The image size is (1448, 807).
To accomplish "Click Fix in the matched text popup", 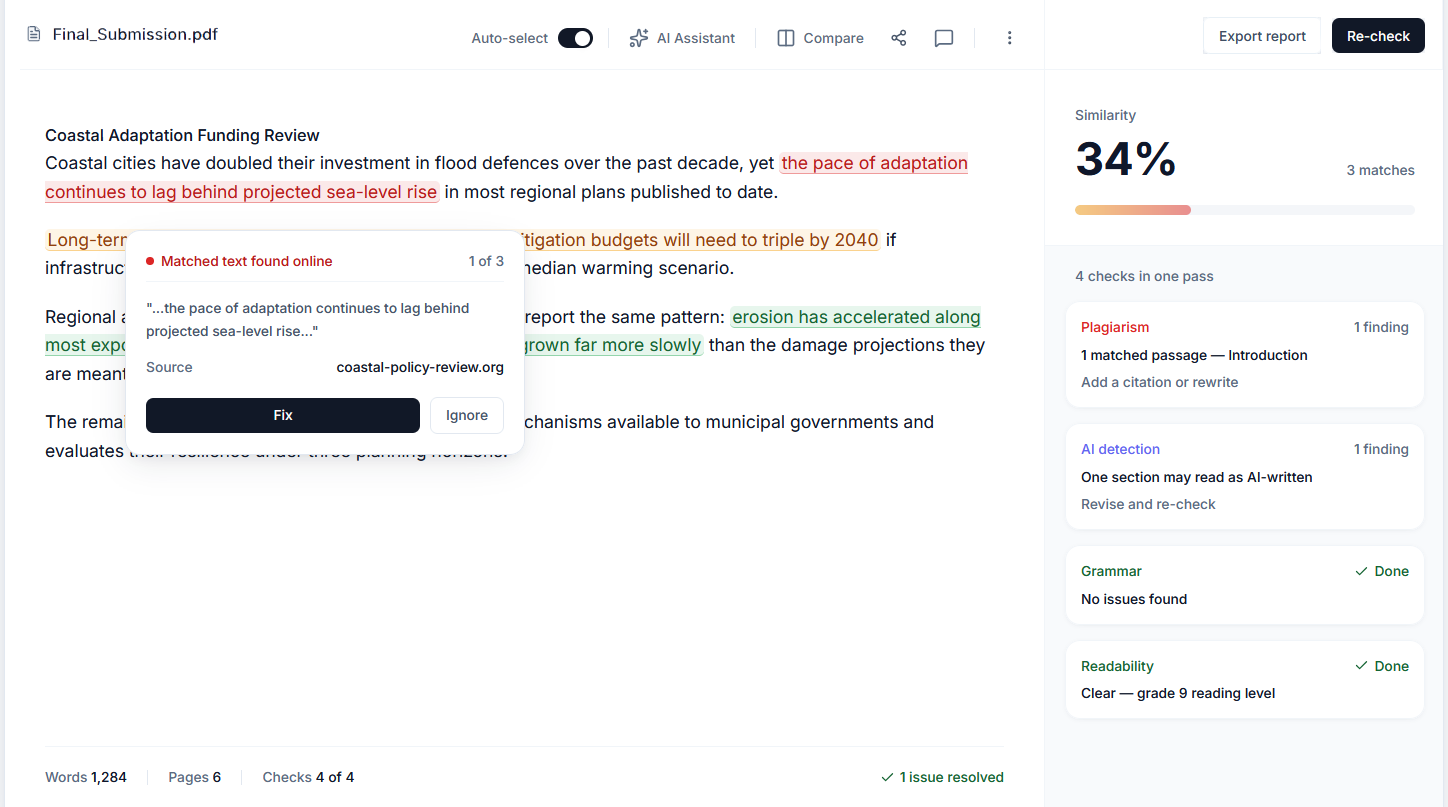I will coord(283,415).
